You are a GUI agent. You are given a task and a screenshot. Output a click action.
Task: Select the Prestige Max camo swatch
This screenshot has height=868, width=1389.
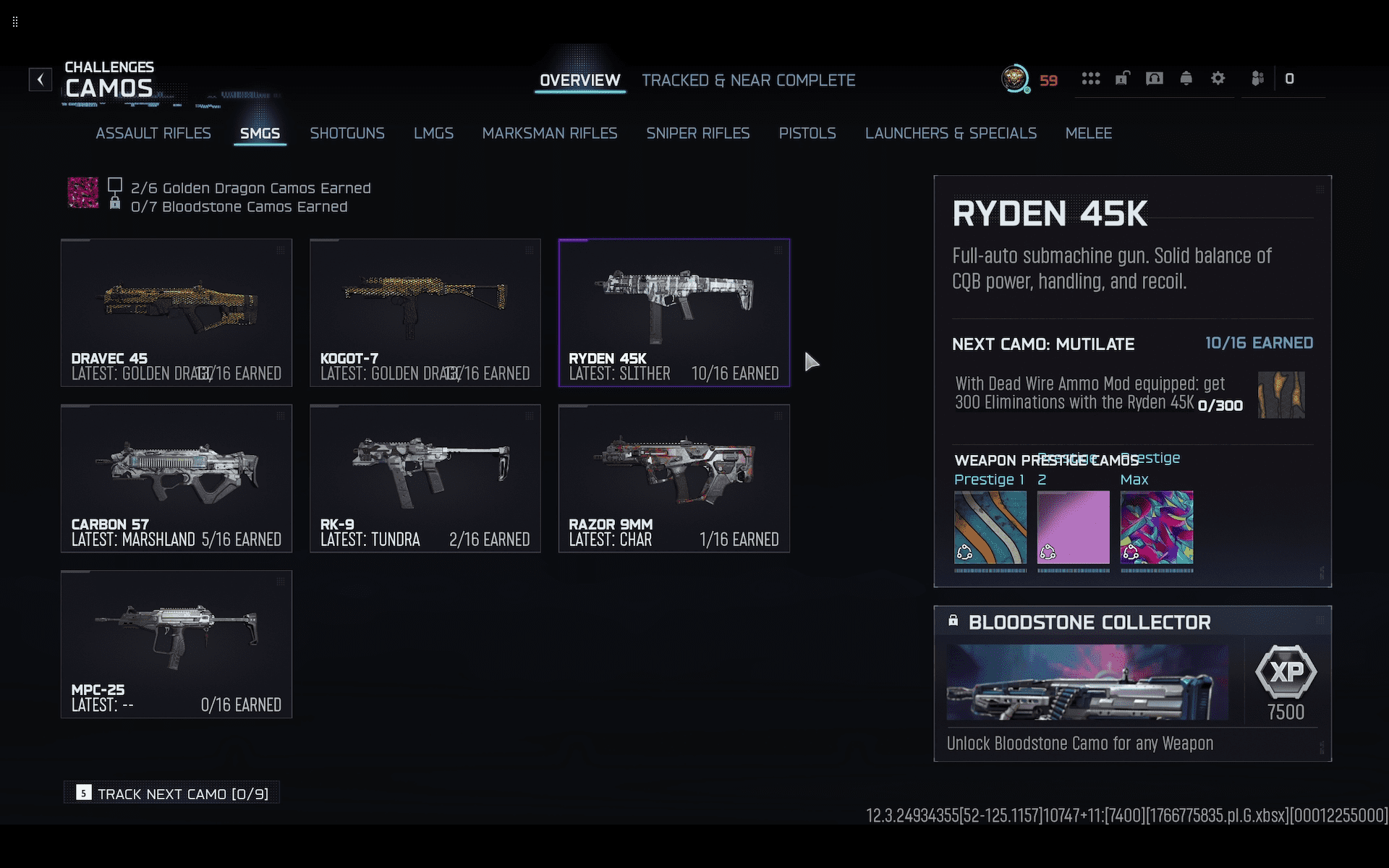tap(1156, 527)
